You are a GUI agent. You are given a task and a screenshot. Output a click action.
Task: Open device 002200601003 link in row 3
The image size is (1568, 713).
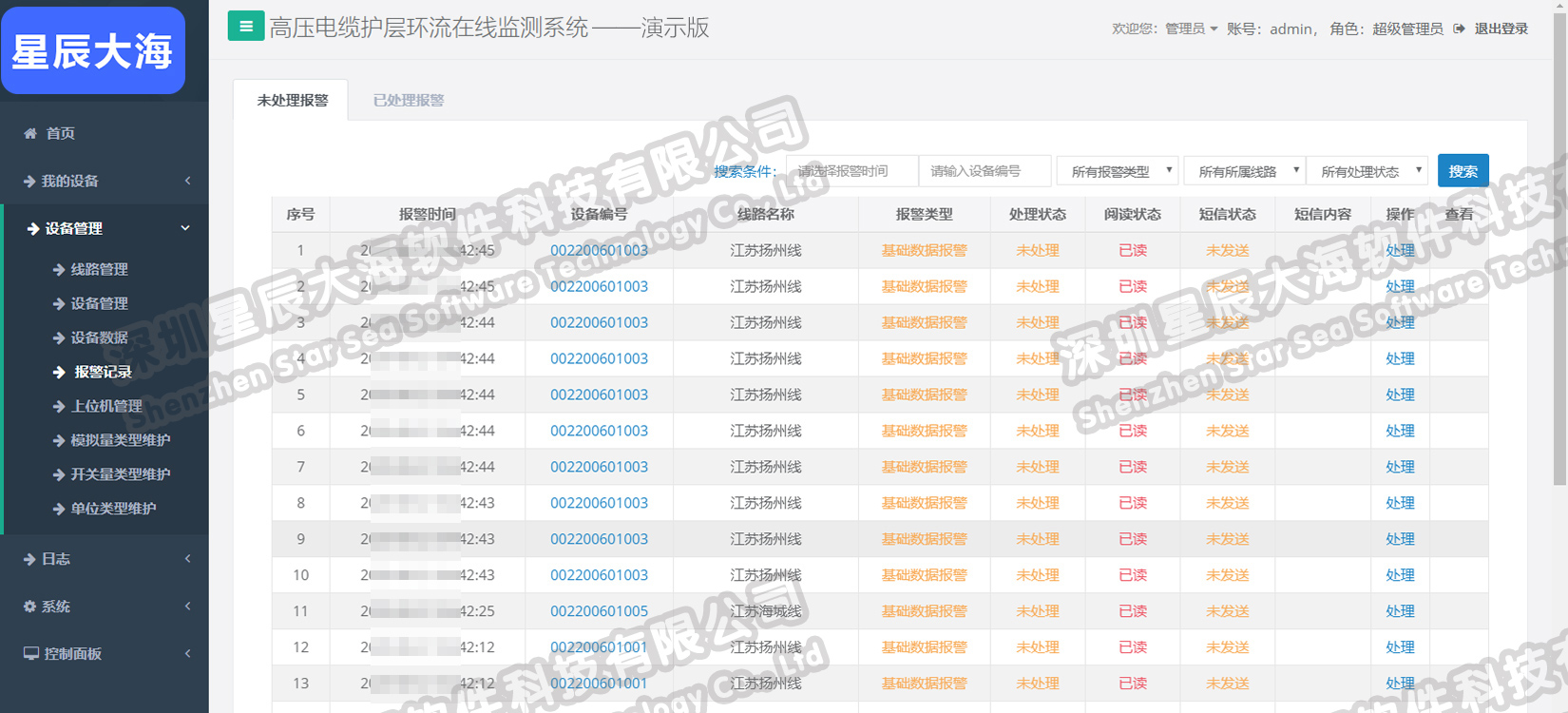(x=599, y=323)
